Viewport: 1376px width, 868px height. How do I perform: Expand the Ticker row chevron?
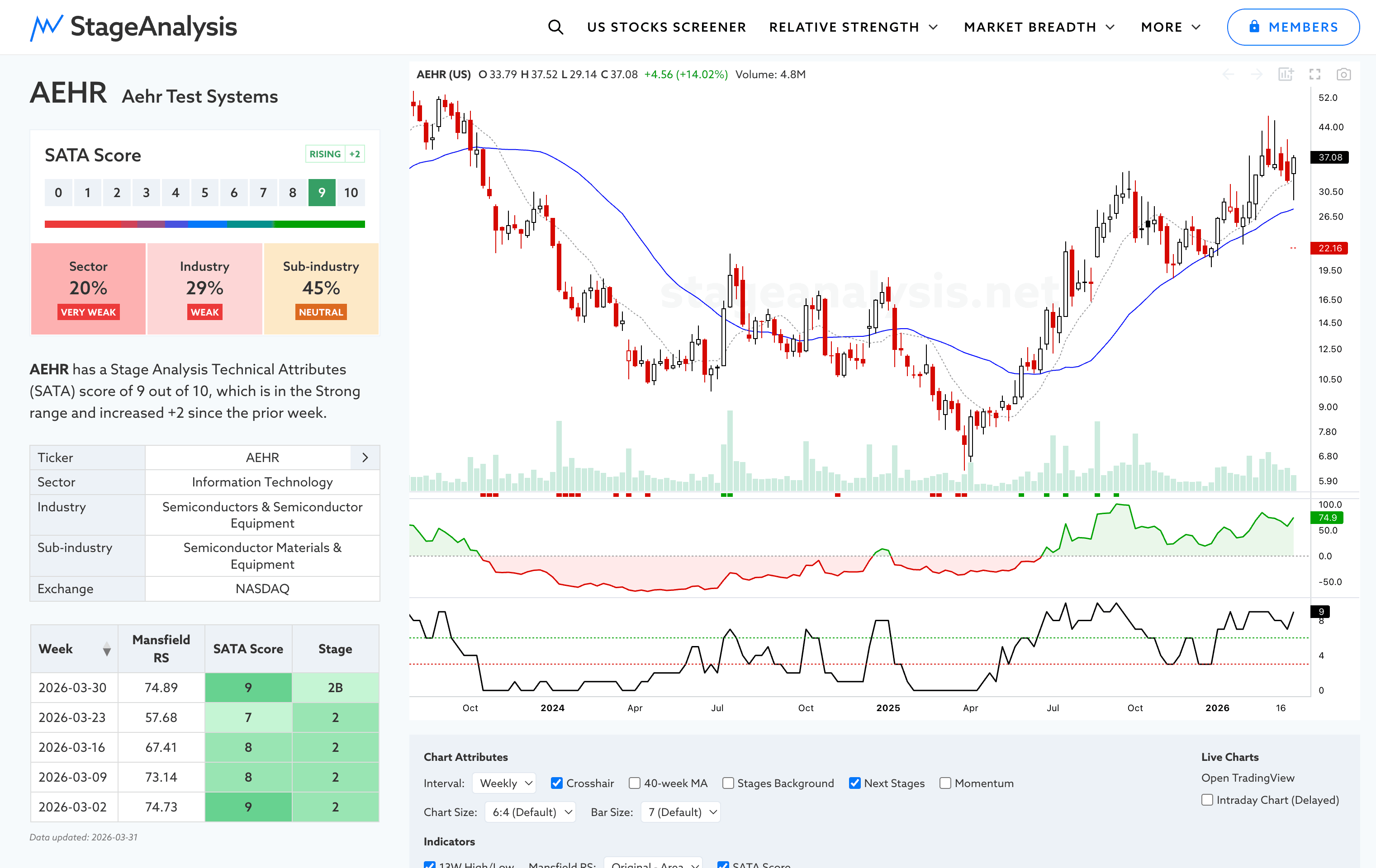(x=365, y=458)
